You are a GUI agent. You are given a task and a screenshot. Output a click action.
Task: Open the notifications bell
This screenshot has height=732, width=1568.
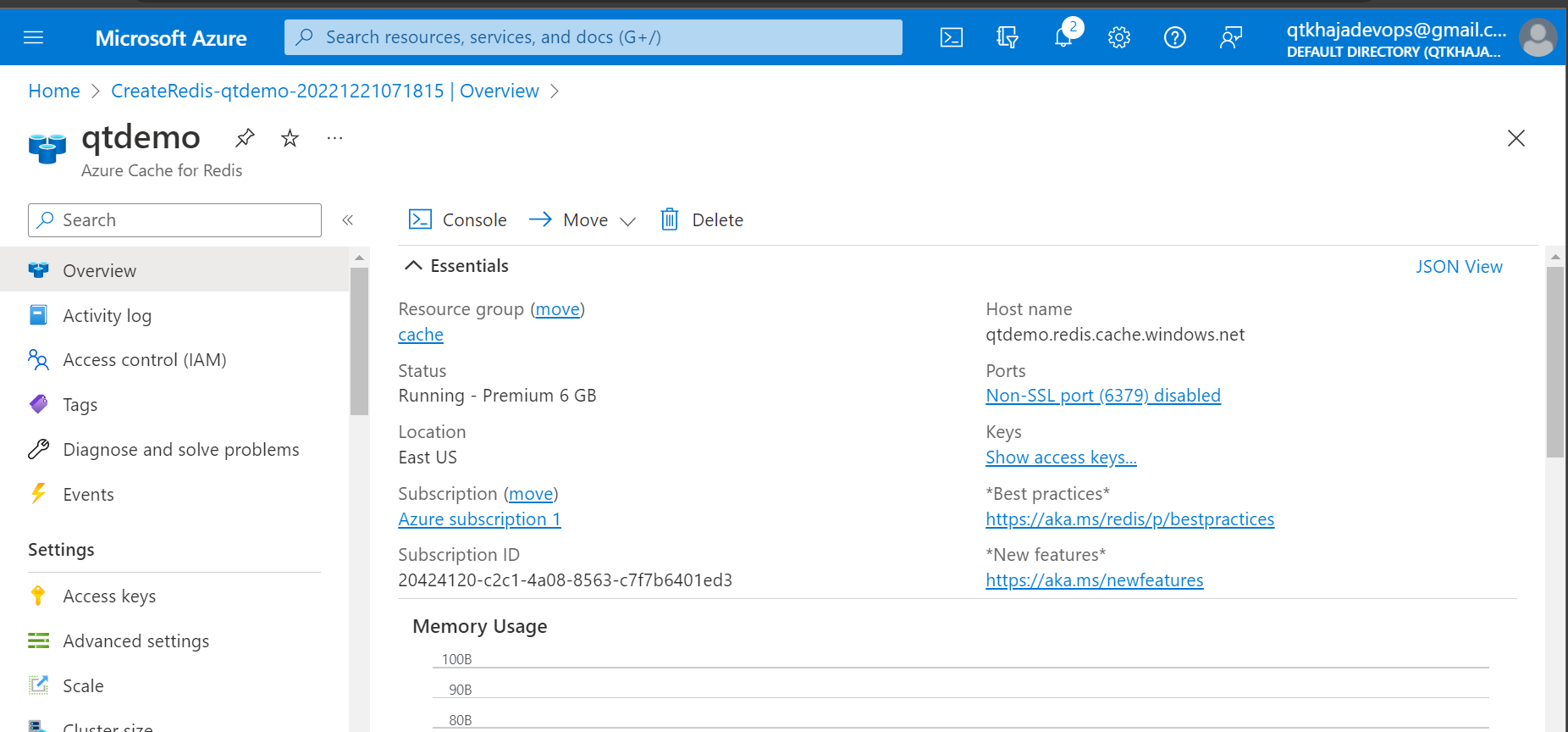click(1063, 37)
